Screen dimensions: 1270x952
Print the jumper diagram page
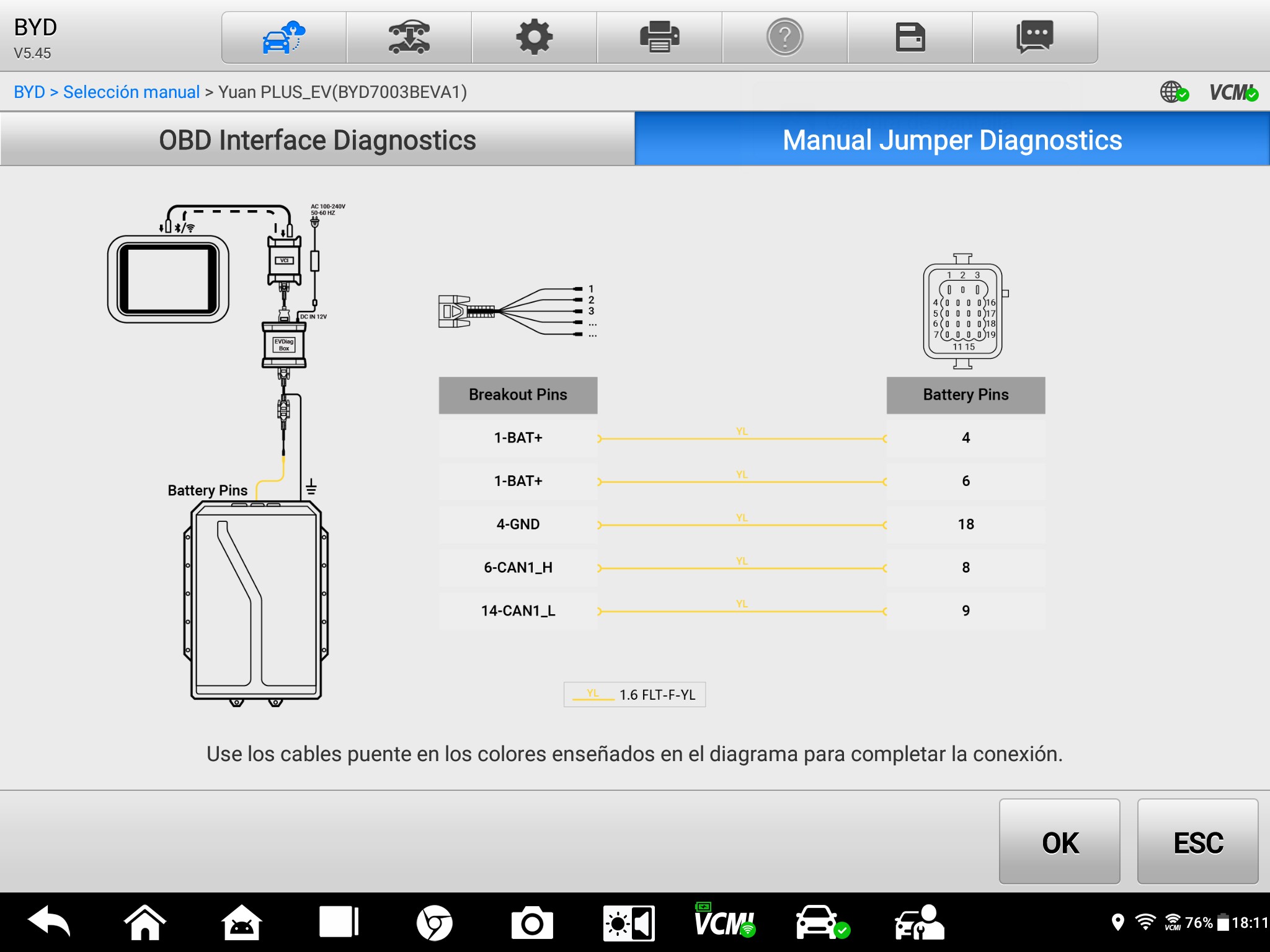coord(660,38)
